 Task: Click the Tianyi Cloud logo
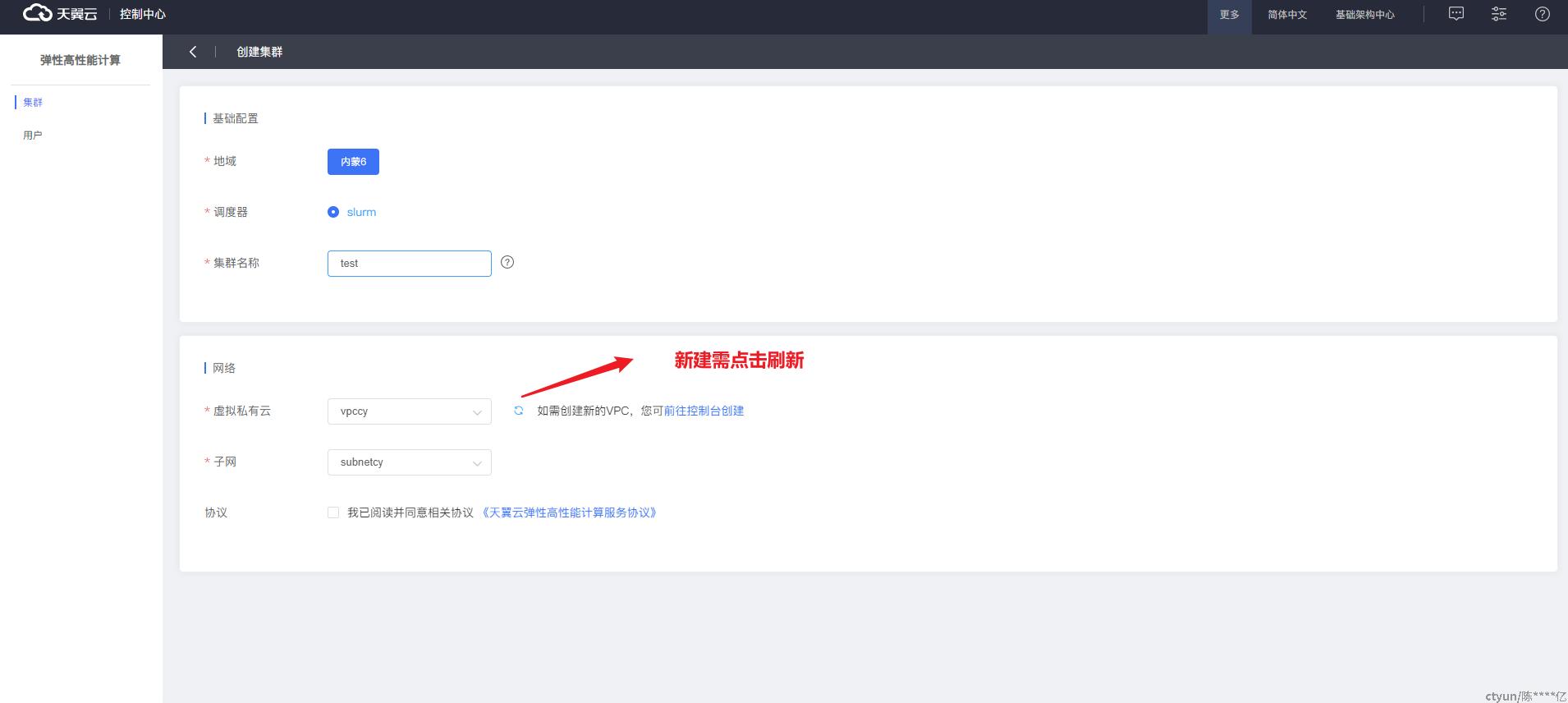coord(60,14)
